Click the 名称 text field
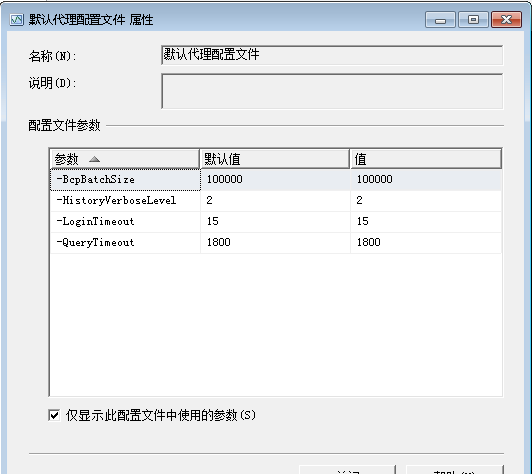The height and width of the screenshot is (474, 532). point(332,55)
